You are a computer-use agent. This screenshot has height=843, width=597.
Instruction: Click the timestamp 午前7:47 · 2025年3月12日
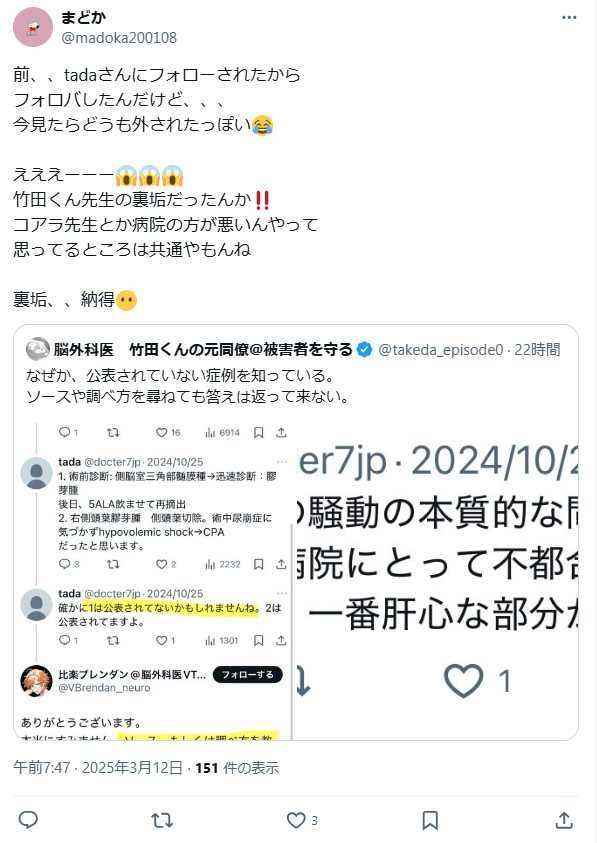98,767
